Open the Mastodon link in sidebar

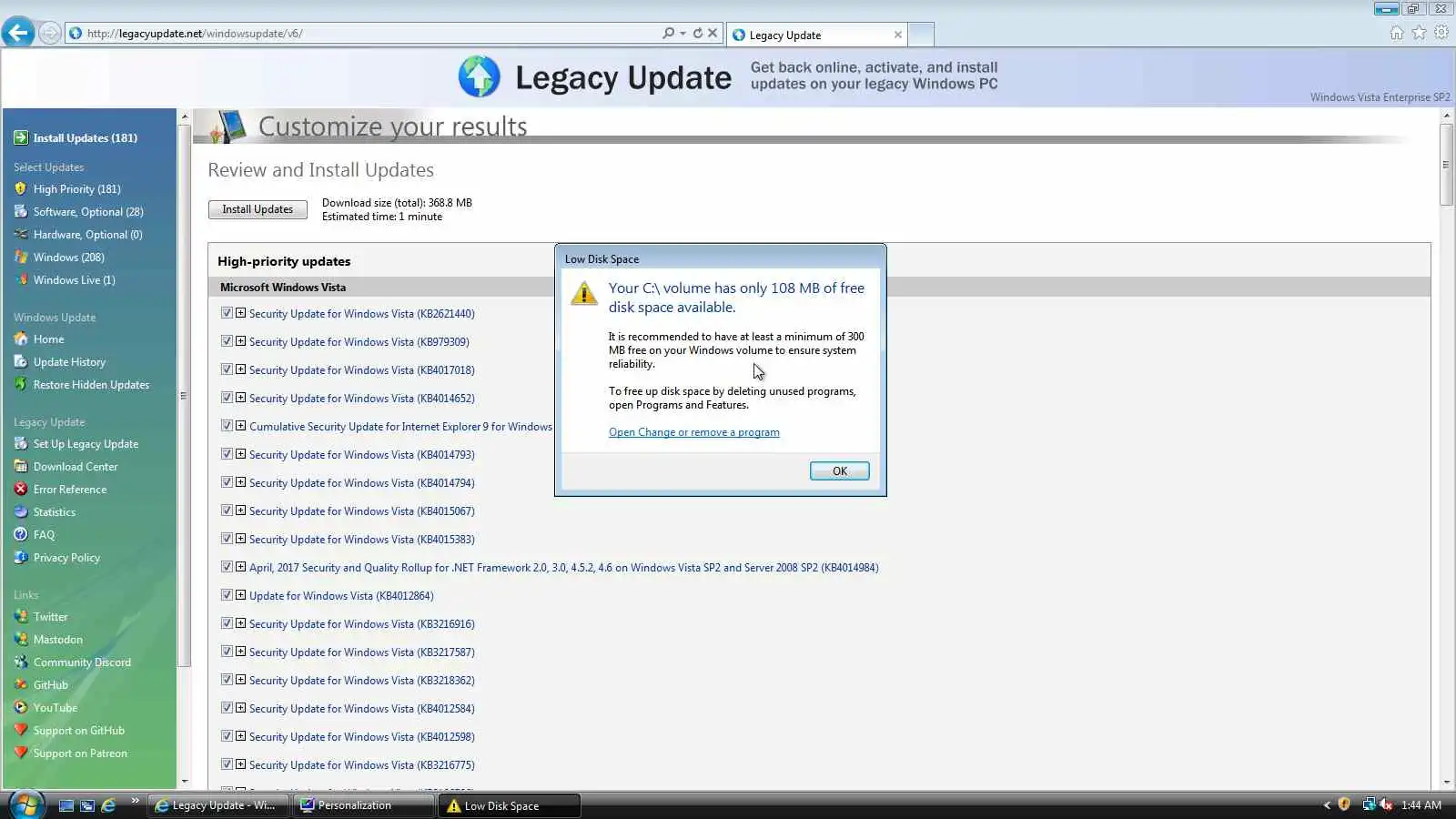(58, 640)
